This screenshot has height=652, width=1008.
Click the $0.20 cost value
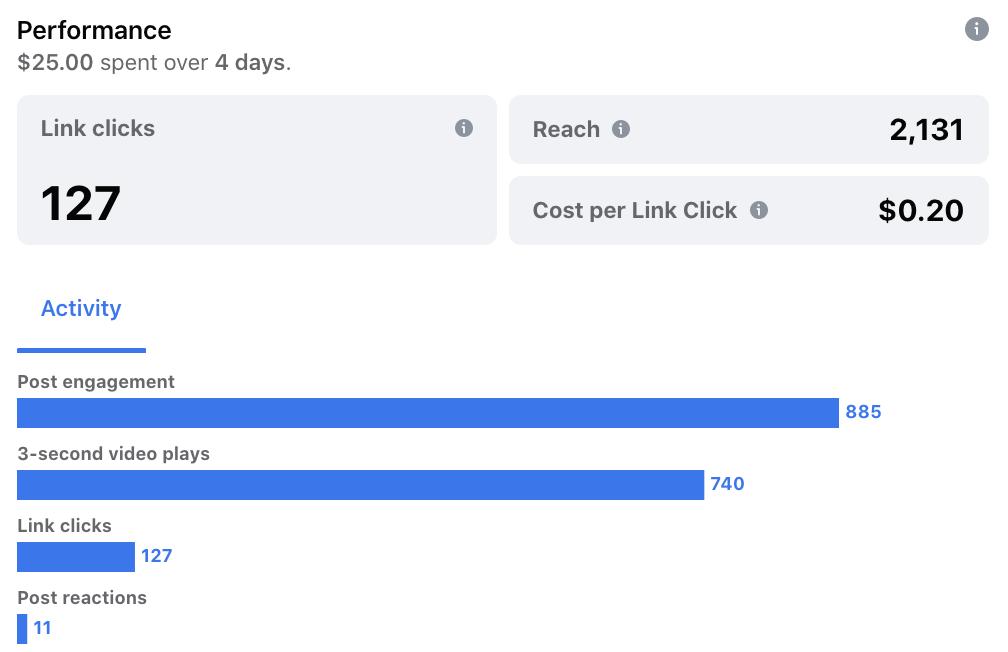(x=921, y=210)
